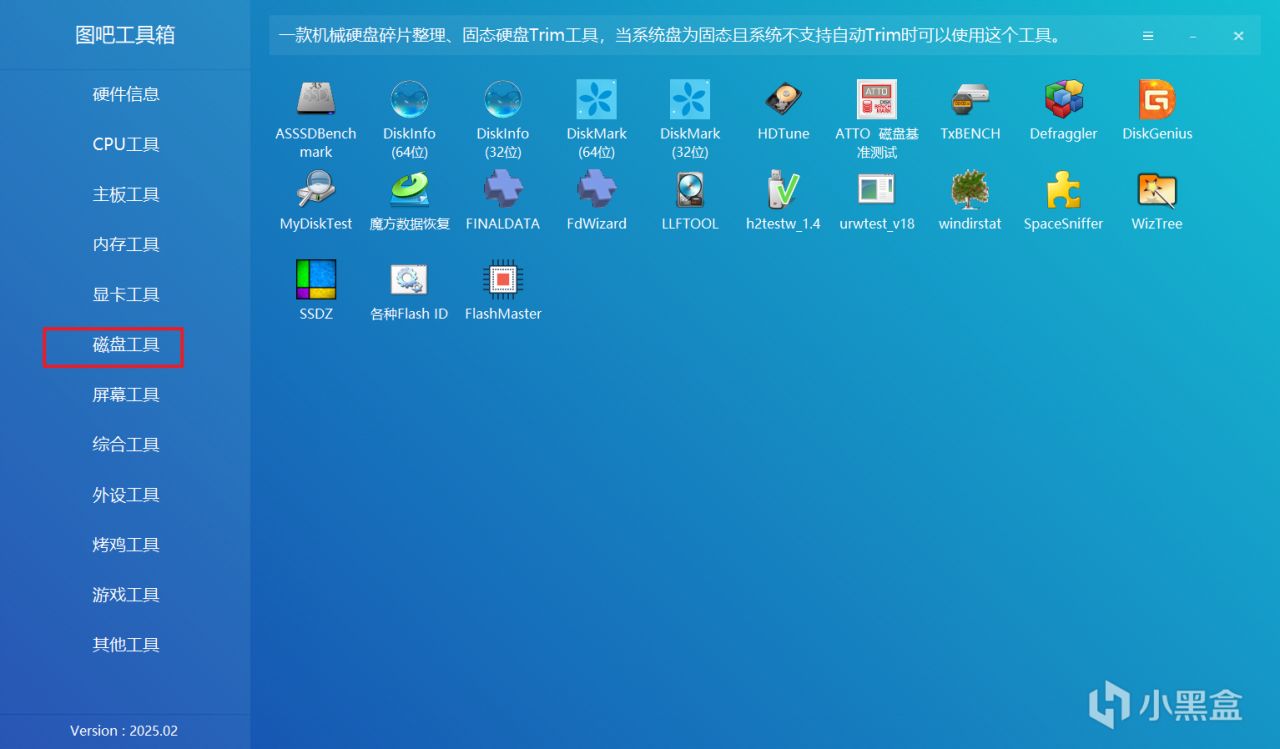This screenshot has width=1280, height=749.
Task: Open DiskInfo (64位)
Action: click(x=409, y=120)
